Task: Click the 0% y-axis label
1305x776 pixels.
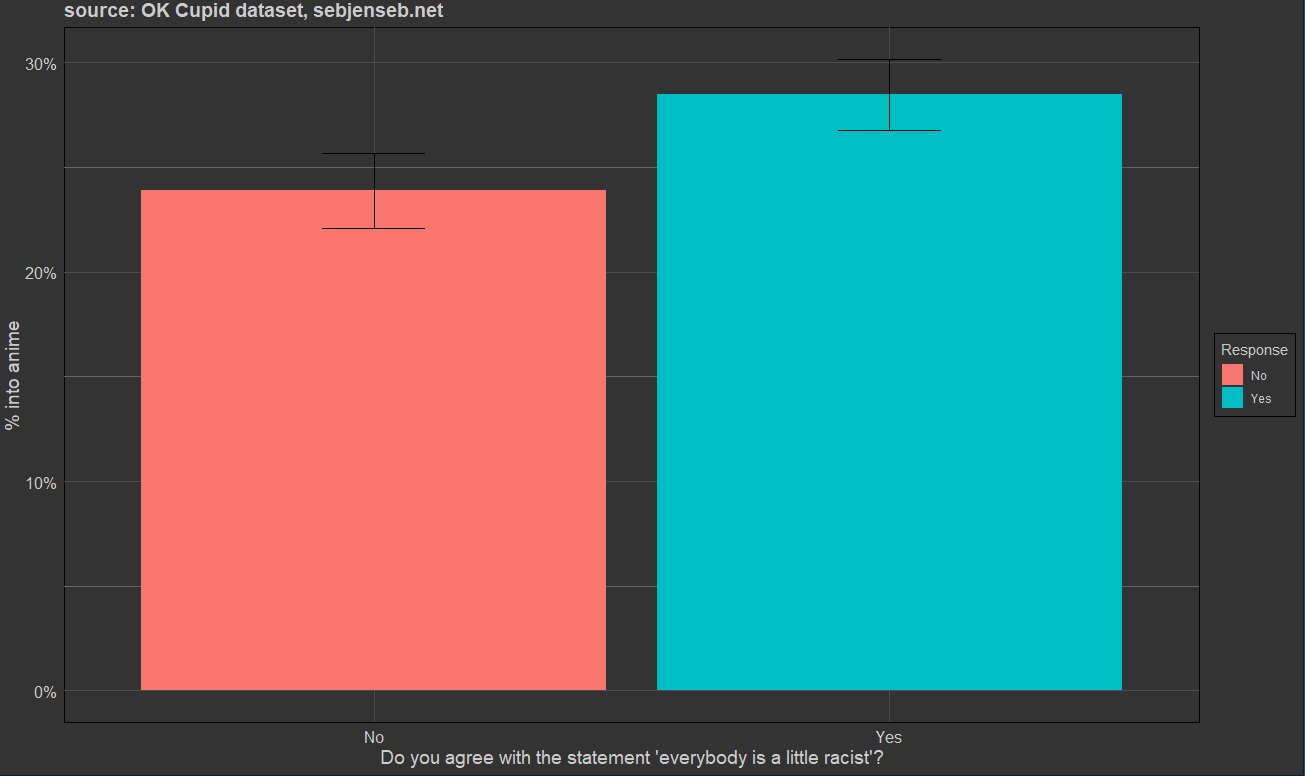Action: [x=46, y=691]
